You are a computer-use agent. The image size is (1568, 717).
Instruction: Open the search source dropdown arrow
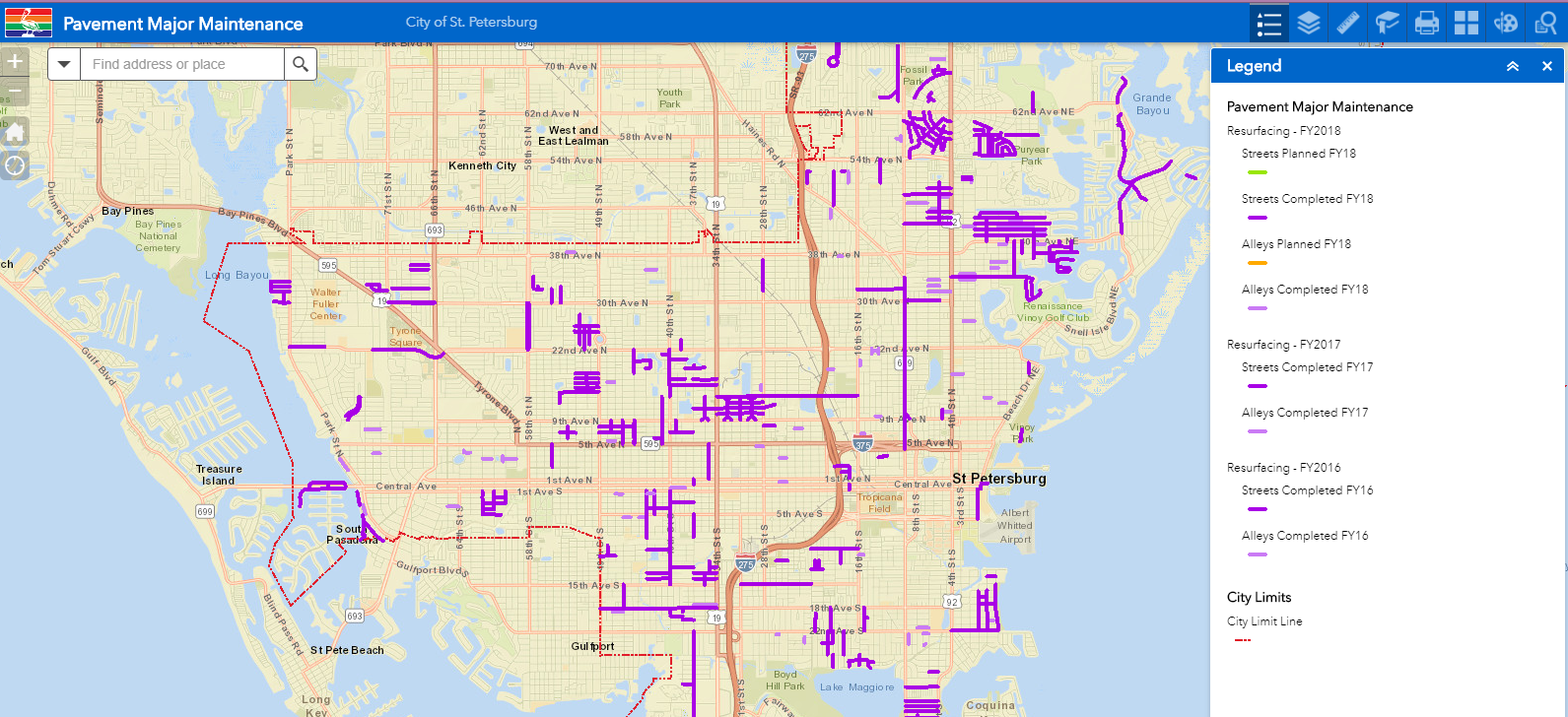pyautogui.click(x=64, y=64)
